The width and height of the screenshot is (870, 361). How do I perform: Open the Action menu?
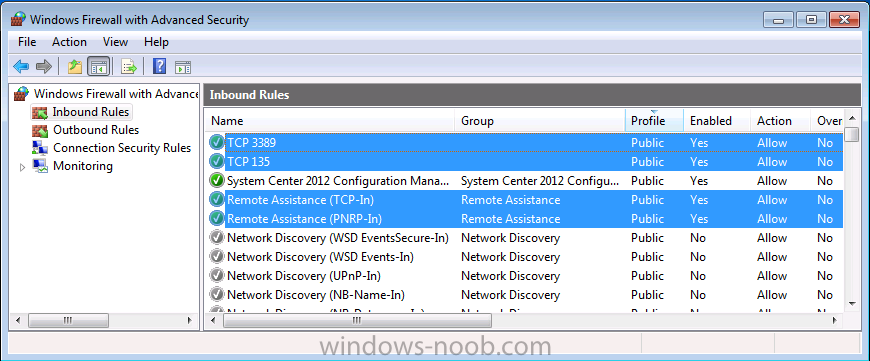pyautogui.click(x=69, y=42)
